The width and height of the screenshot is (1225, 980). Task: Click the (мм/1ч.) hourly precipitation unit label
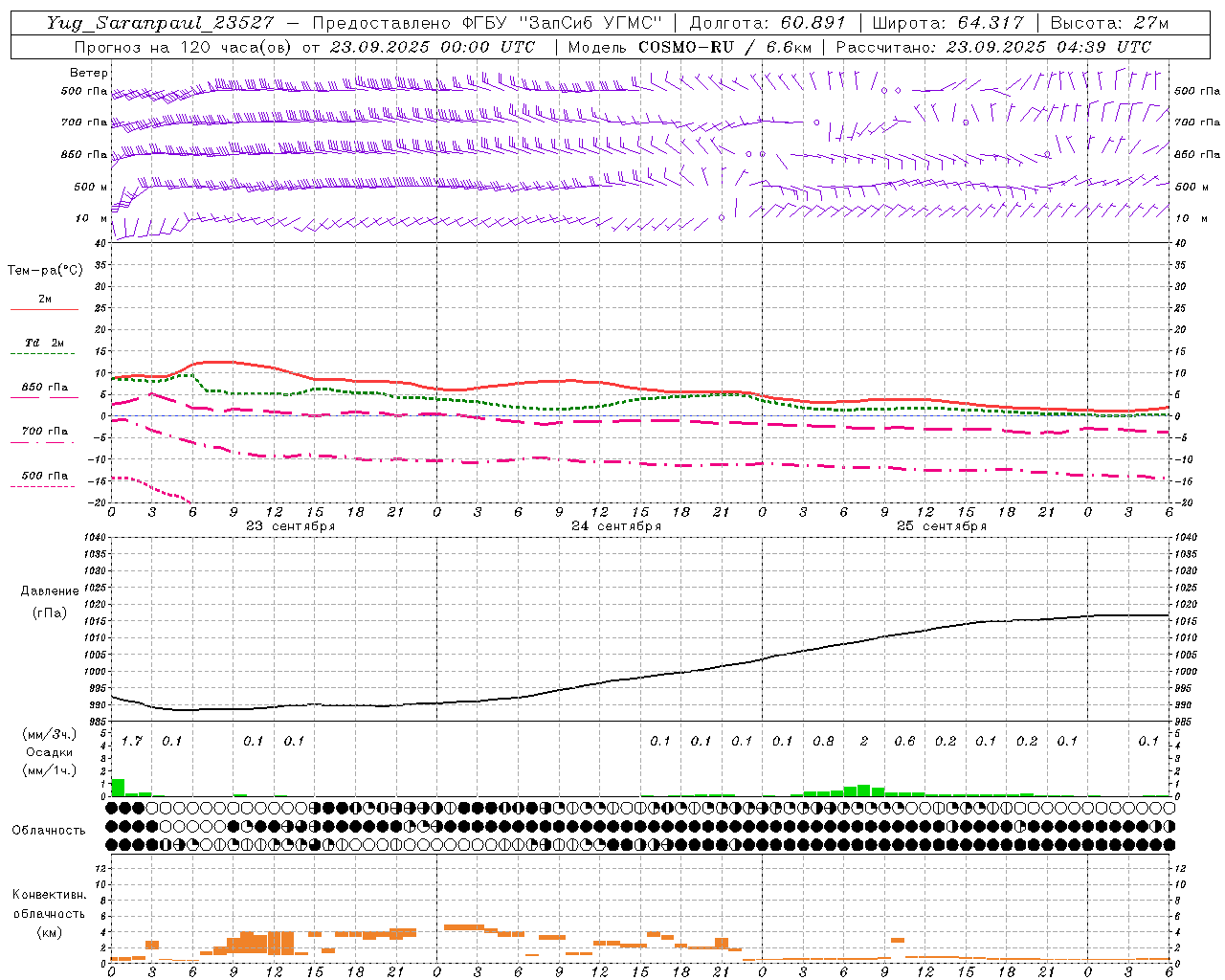tap(49, 770)
